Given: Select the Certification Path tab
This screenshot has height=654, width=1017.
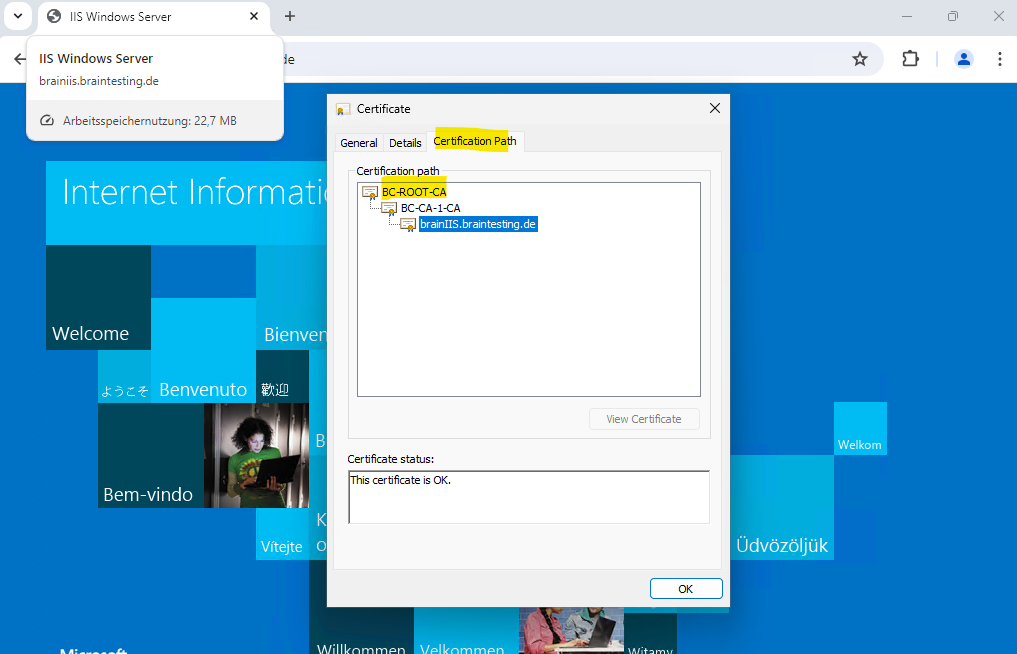Looking at the screenshot, I should [475, 141].
